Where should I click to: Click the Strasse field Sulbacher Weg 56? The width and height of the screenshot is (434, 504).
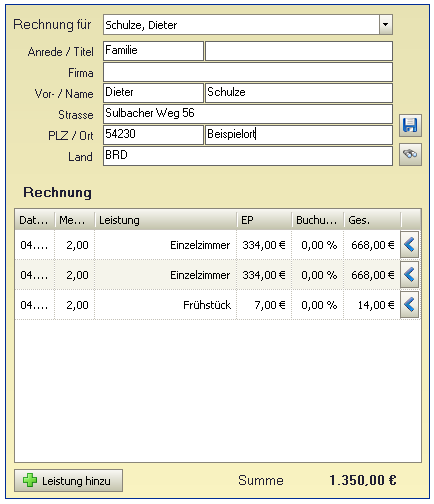pyautogui.click(x=248, y=114)
